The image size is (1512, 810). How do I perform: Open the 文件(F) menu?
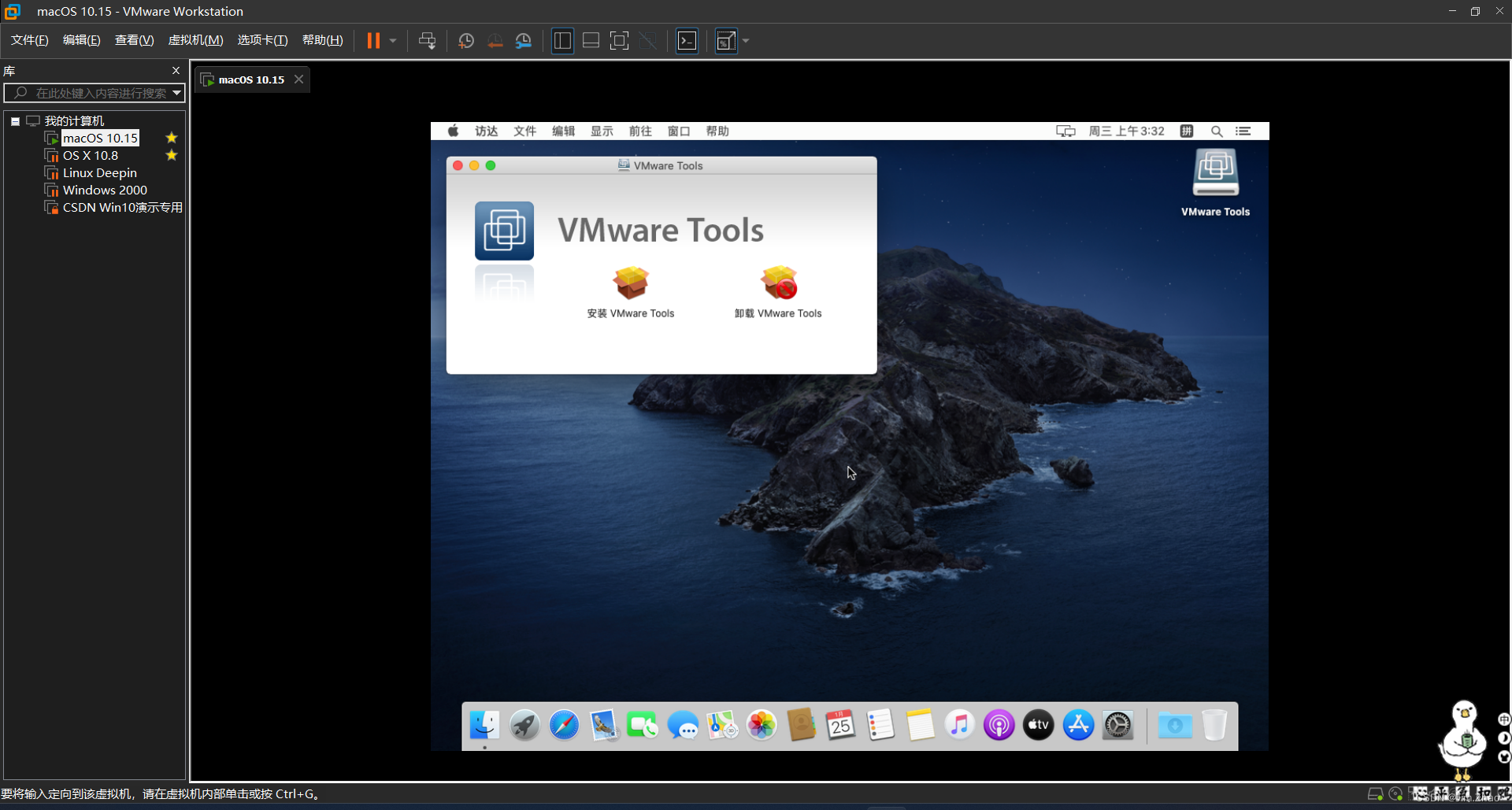click(30, 40)
